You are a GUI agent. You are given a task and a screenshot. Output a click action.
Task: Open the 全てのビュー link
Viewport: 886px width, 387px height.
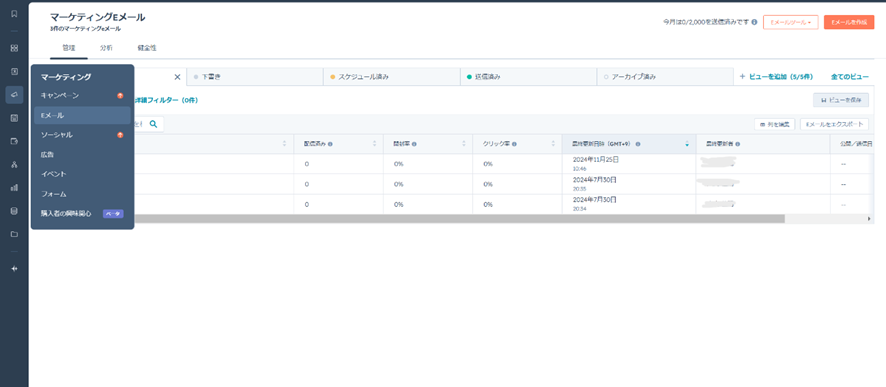point(850,76)
